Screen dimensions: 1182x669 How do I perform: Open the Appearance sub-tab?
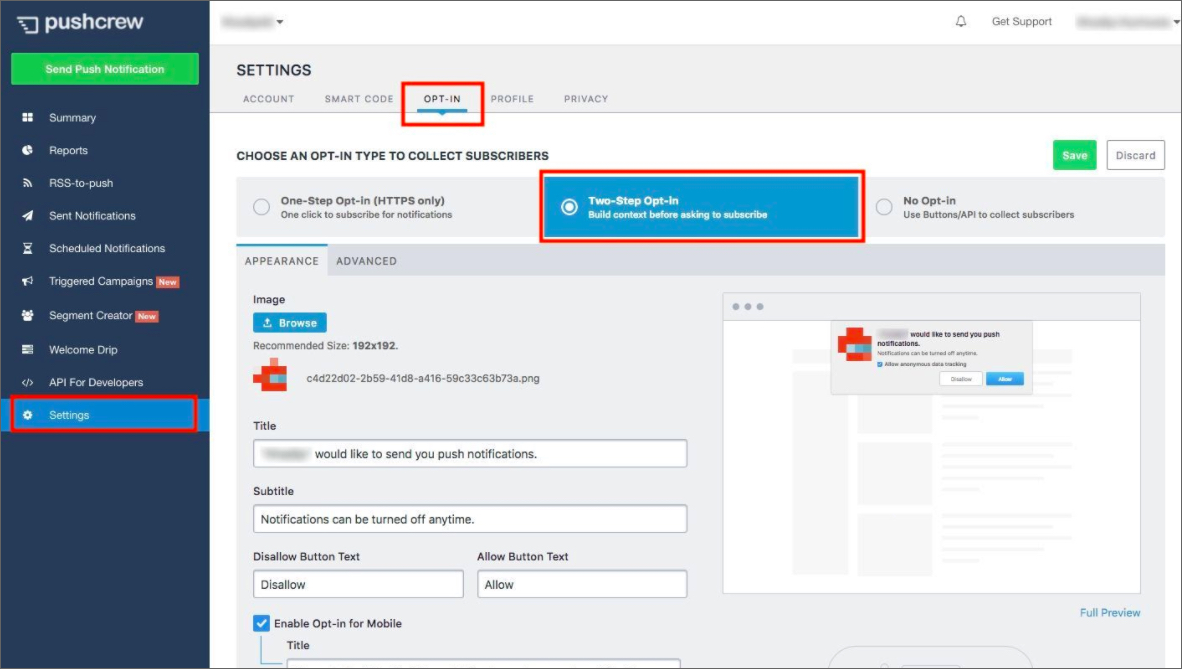coord(281,261)
